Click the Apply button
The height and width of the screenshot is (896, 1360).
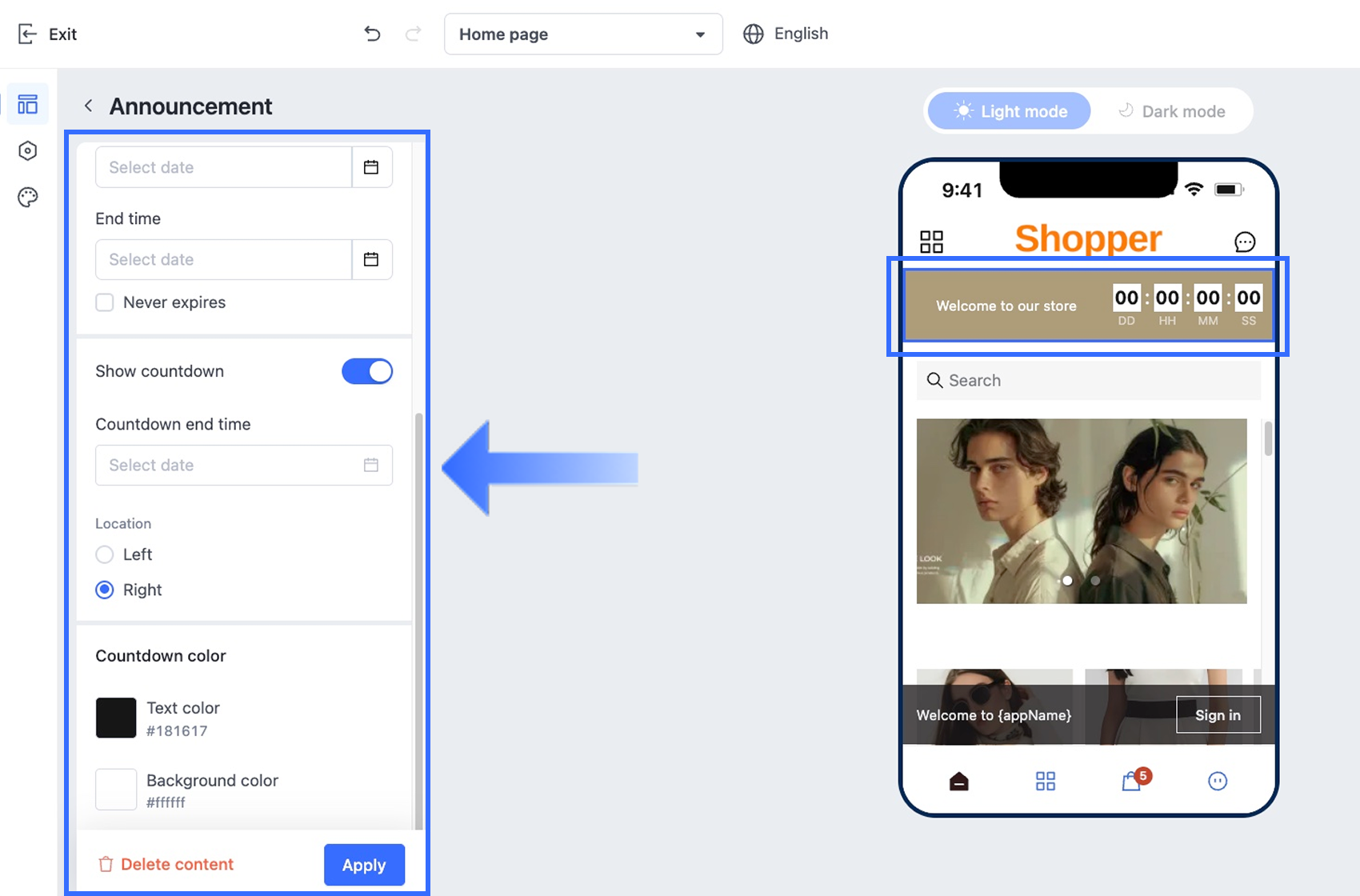[x=364, y=865]
